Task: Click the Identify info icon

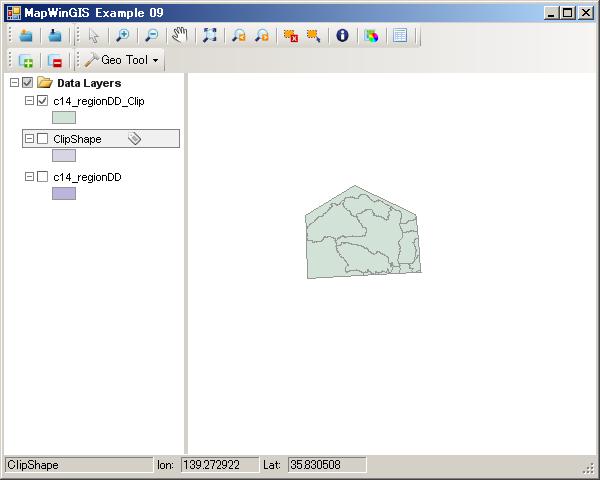Action: click(x=342, y=35)
